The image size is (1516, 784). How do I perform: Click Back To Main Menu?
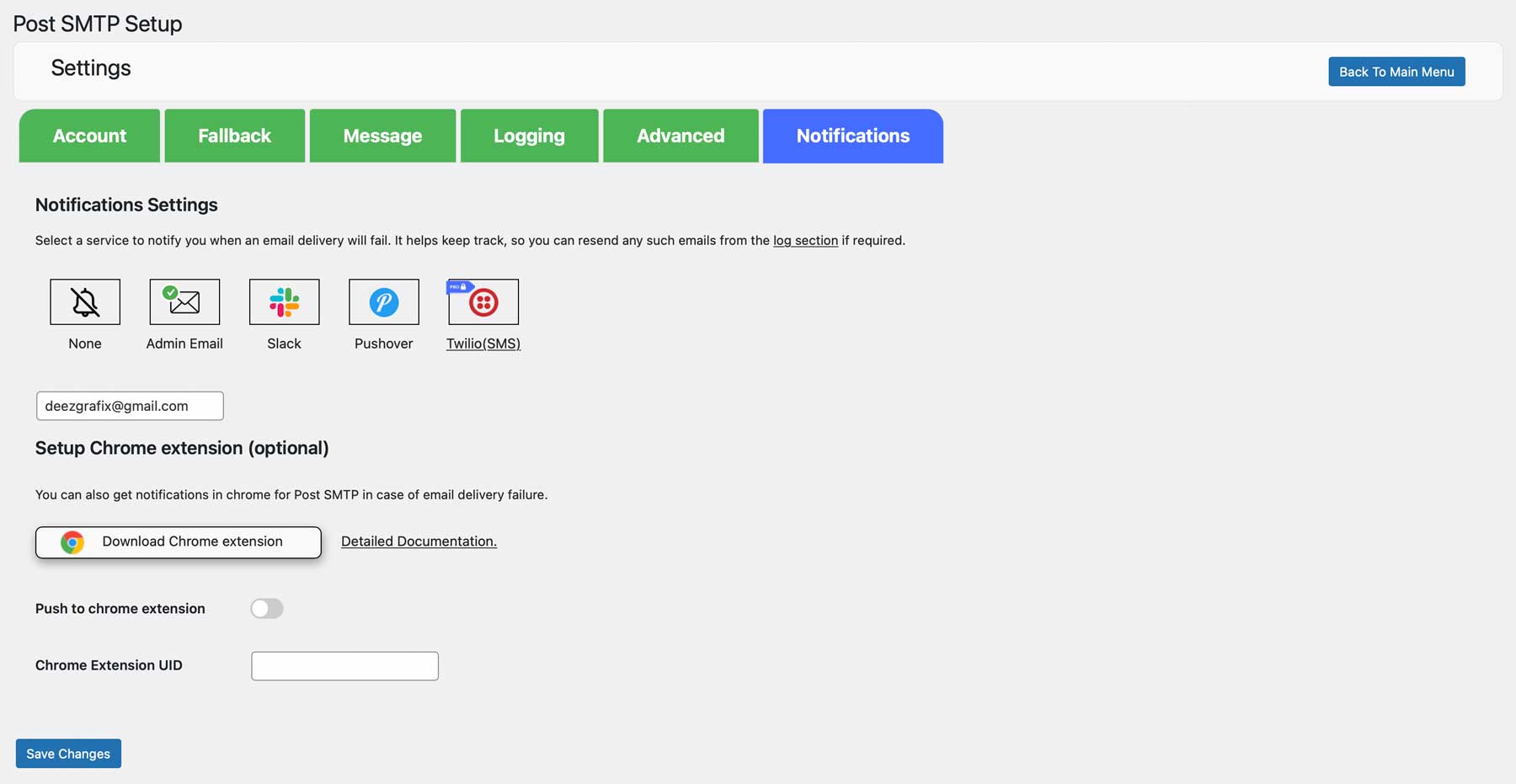[1396, 72]
